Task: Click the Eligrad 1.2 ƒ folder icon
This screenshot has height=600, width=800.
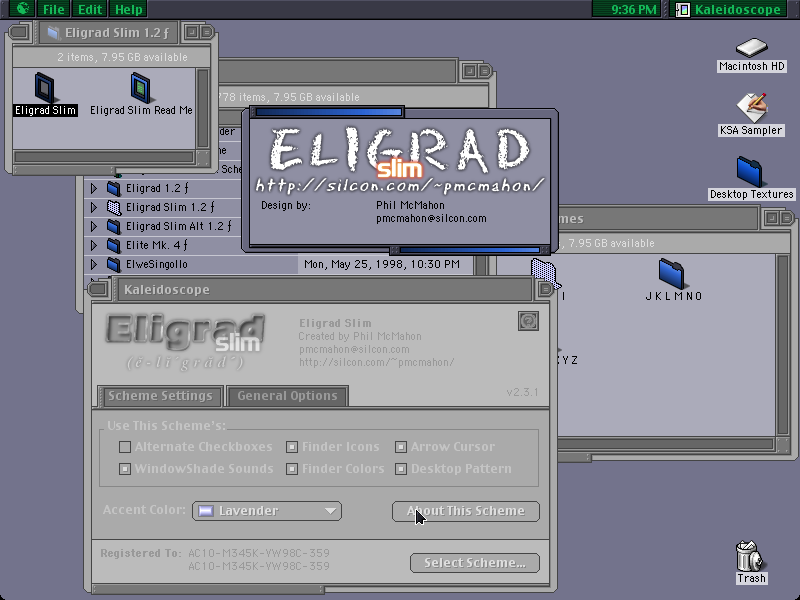Action: pyautogui.click(x=113, y=188)
